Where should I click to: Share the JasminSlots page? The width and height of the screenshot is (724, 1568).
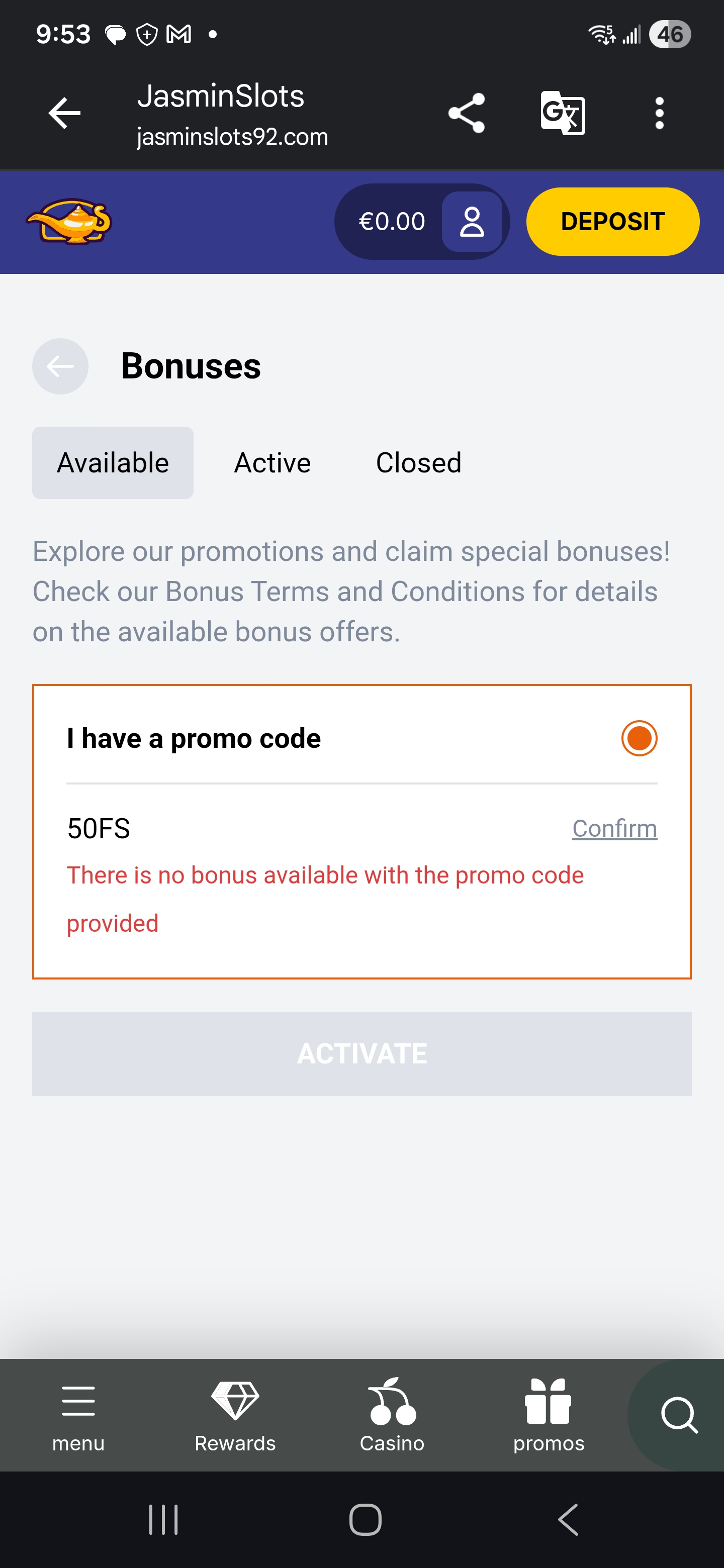(x=467, y=113)
